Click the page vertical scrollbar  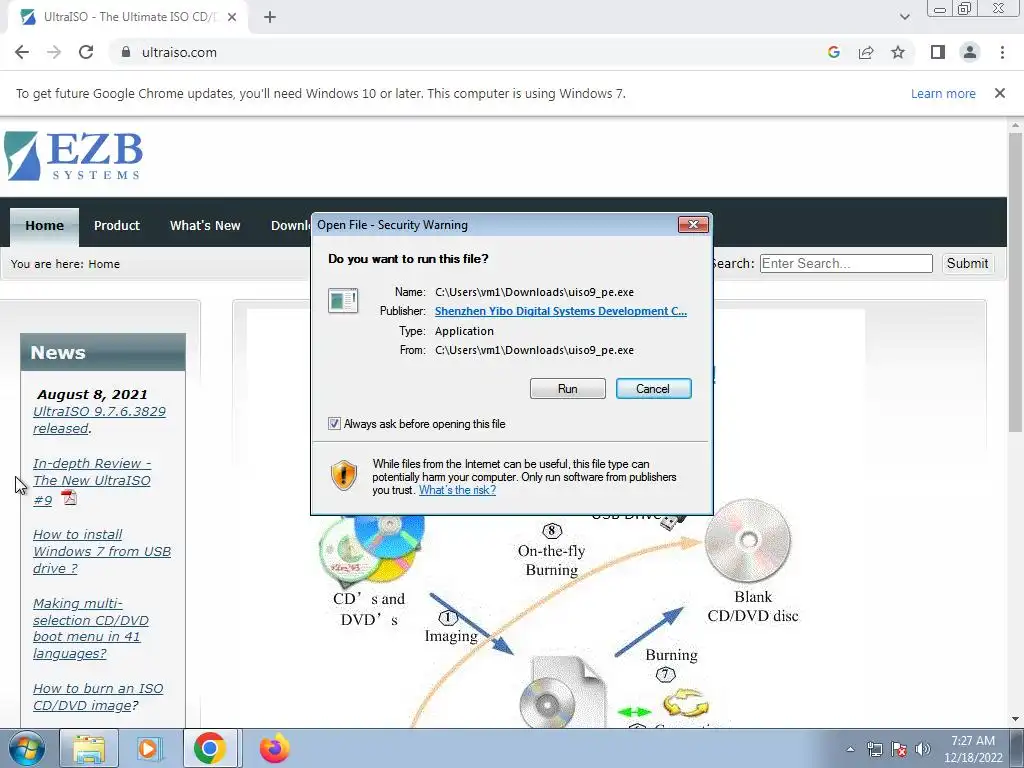click(x=1015, y=282)
